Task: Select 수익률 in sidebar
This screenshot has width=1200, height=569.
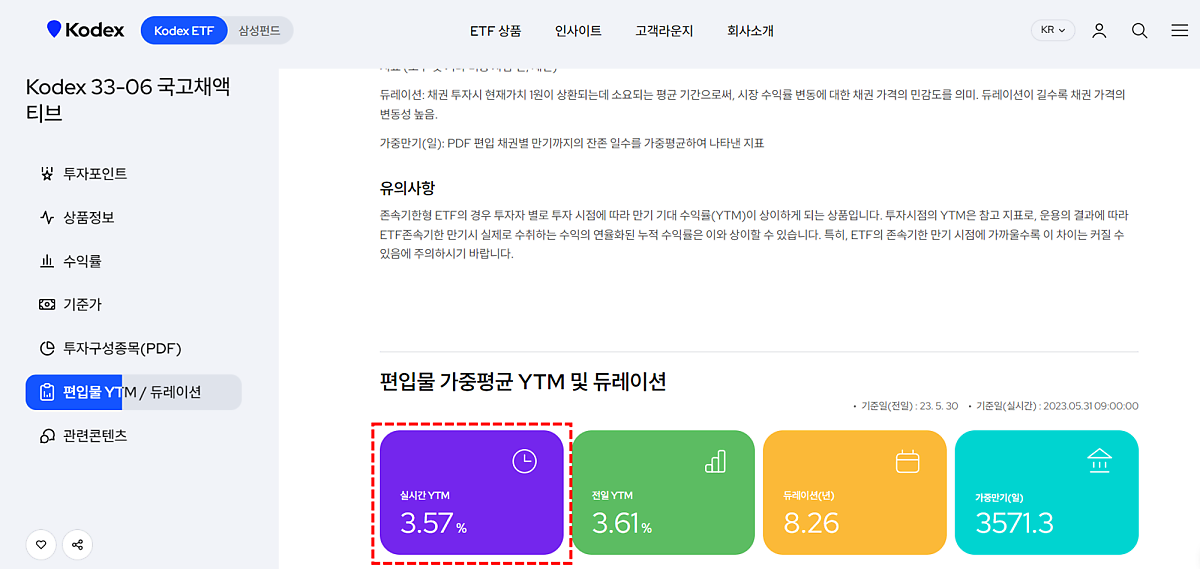Action: 82,261
